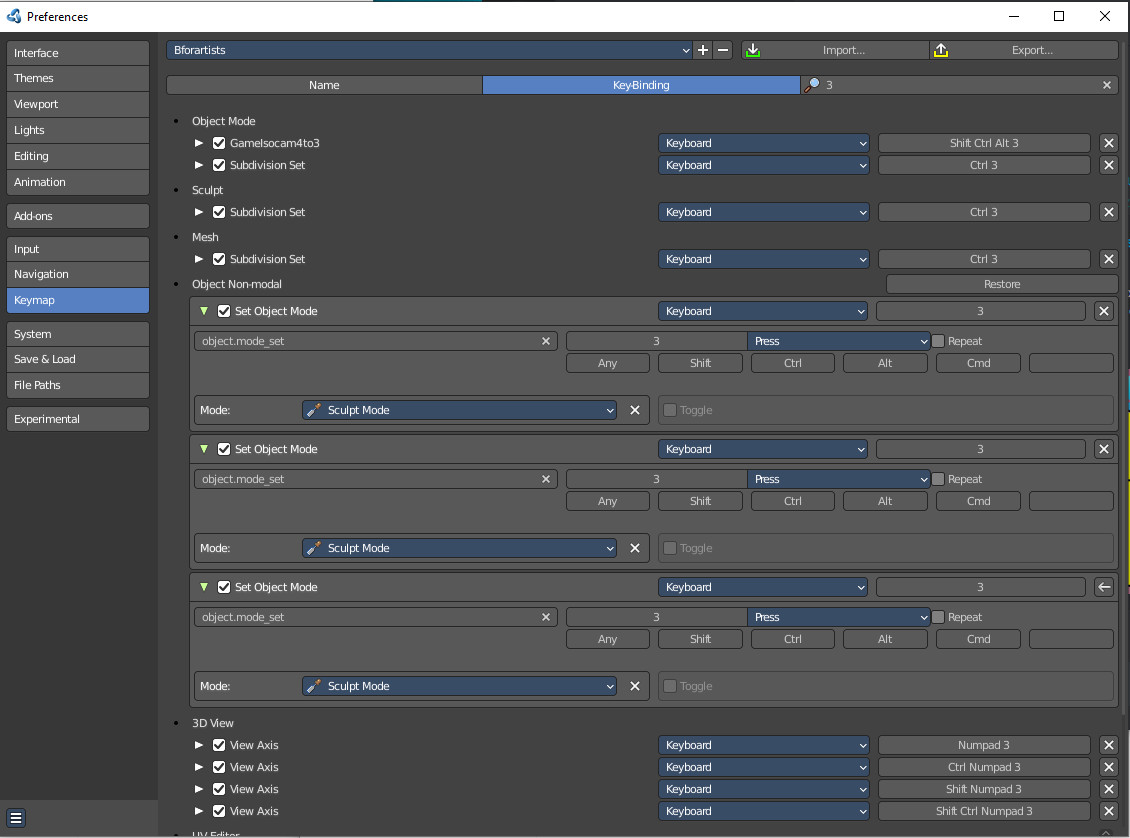This screenshot has height=838, width=1130.
Task: Enable Repeat in second Set Object Mode
Action: [938, 479]
